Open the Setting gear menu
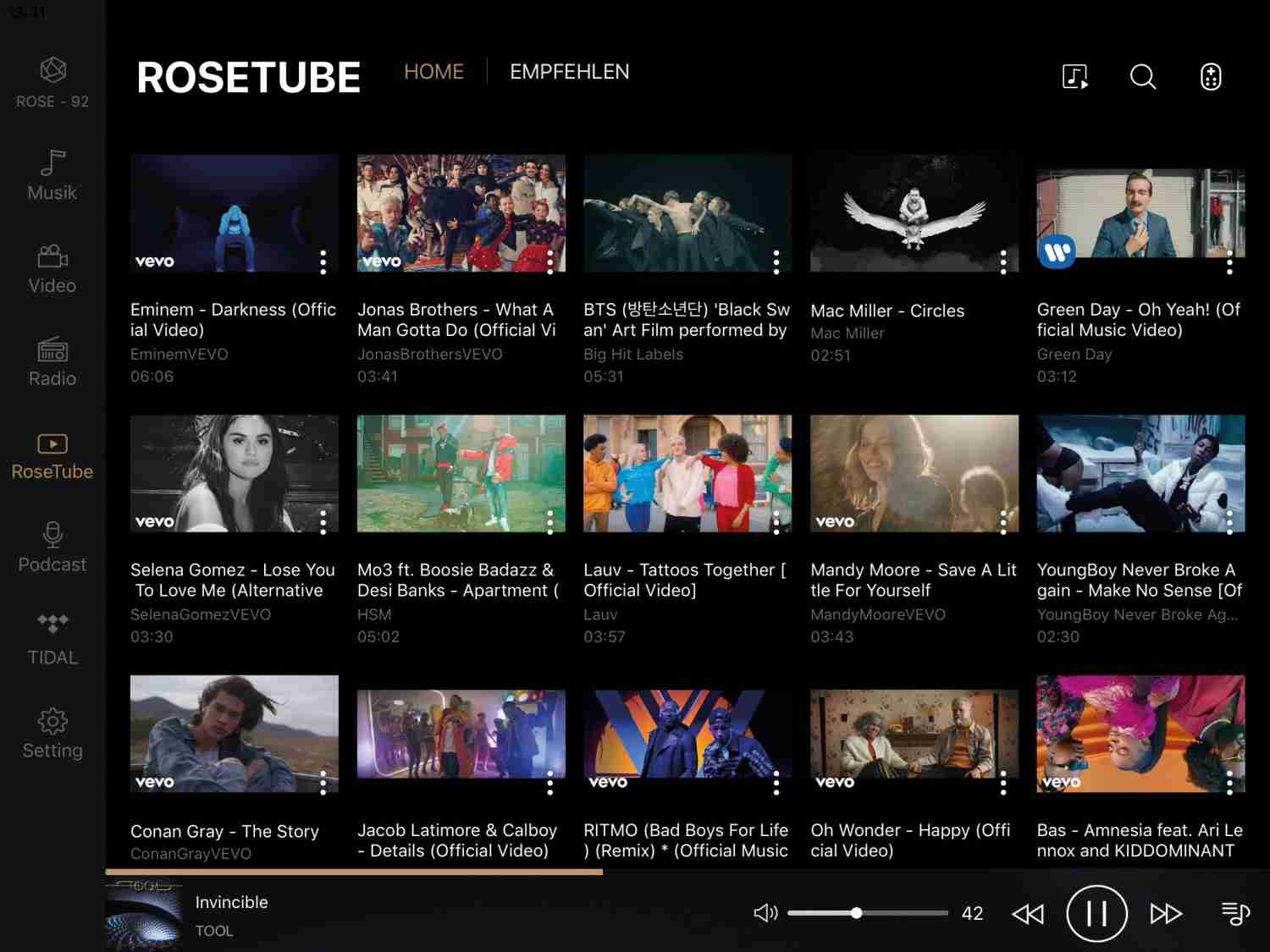Viewport: 1270px width, 952px height. click(52, 734)
